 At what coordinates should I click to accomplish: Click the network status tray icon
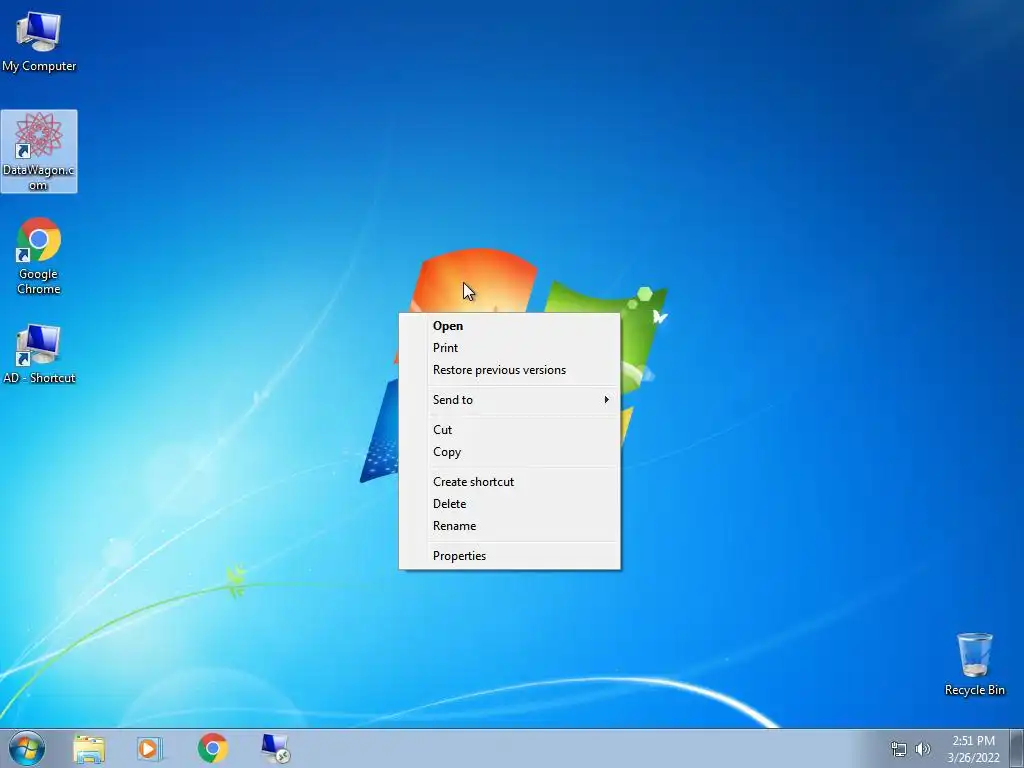coord(899,749)
